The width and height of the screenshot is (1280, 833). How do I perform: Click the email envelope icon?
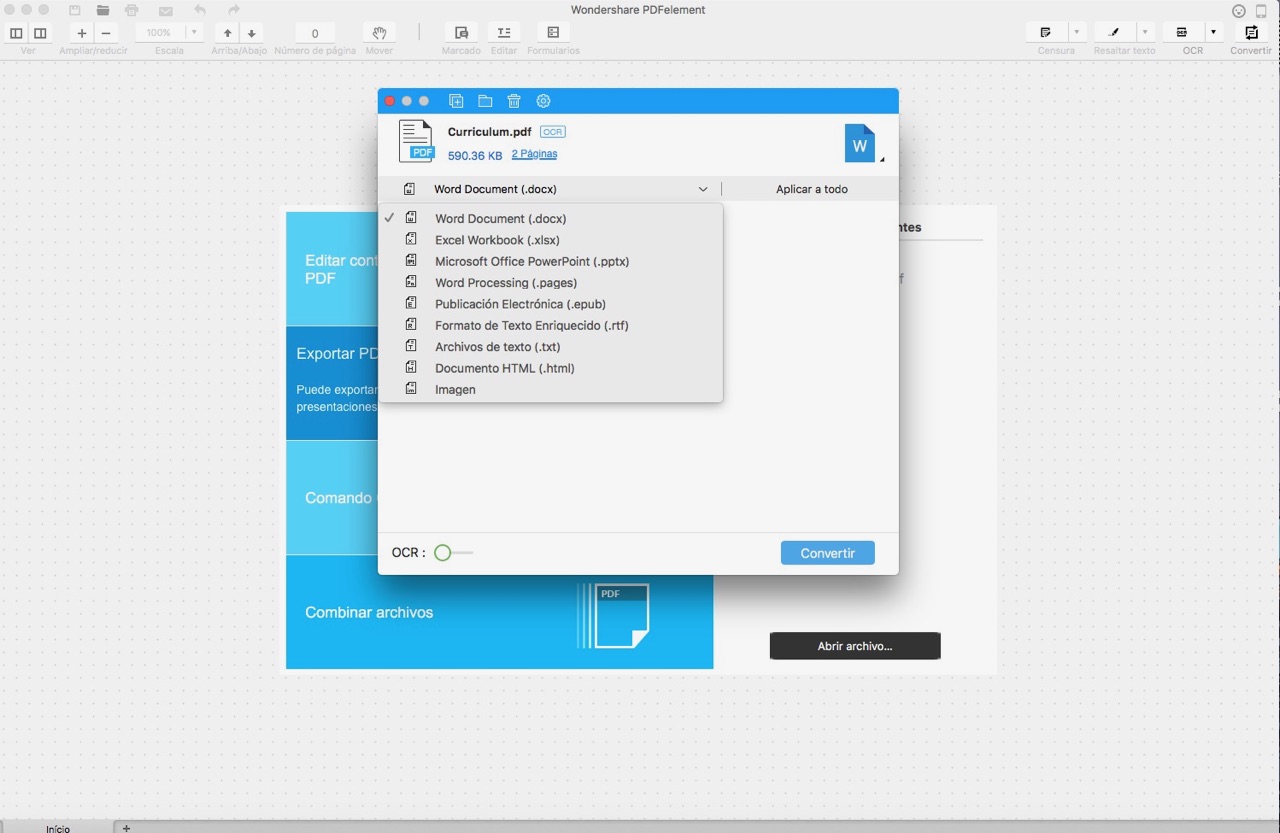coord(166,11)
